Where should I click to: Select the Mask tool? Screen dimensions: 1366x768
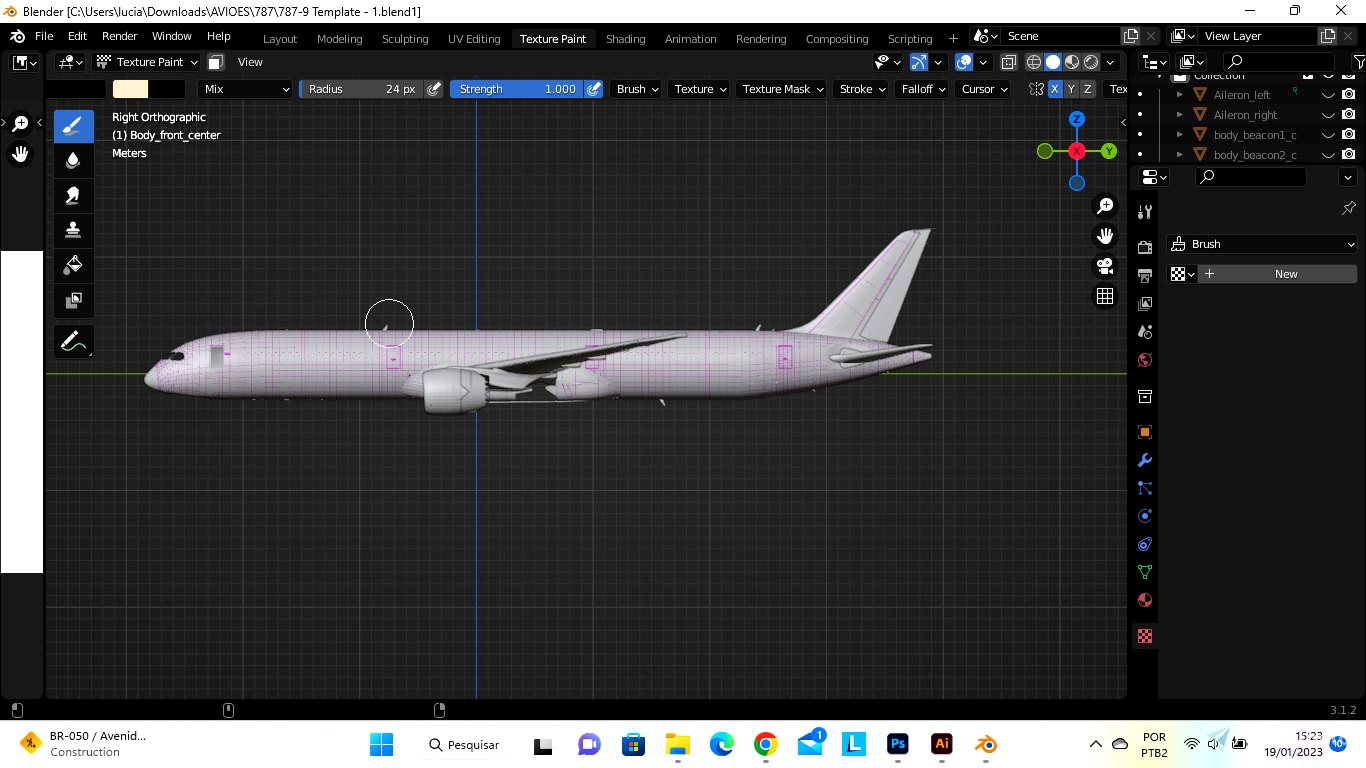pos(73,300)
